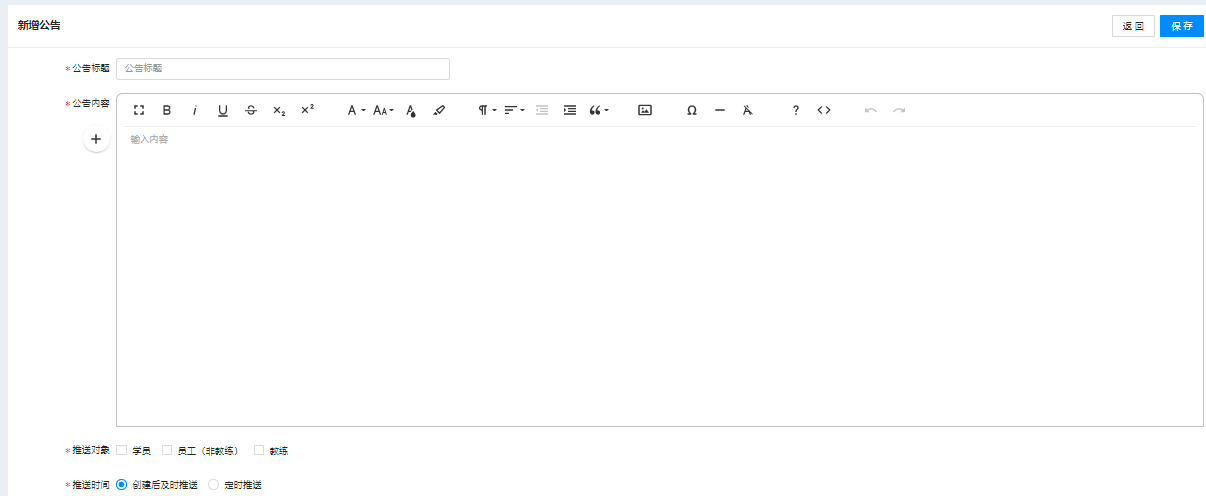This screenshot has height=496, width=1206.
Task: Click the plus quick-insert button
Action: pyautogui.click(x=96, y=140)
